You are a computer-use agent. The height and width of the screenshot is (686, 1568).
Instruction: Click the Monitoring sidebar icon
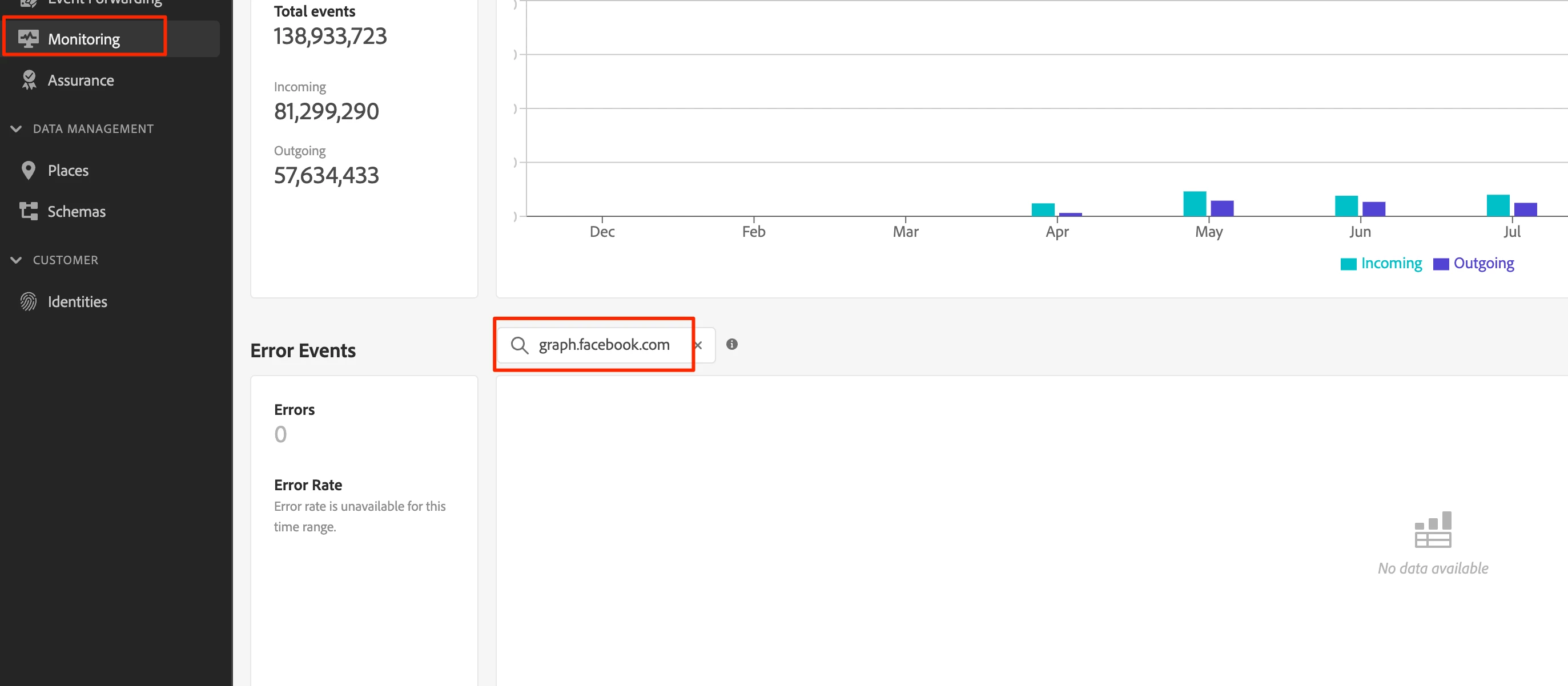[28, 39]
